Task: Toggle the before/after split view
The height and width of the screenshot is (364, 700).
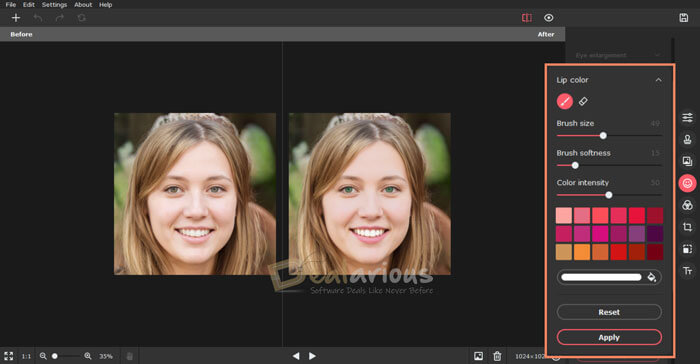Action: [x=527, y=18]
